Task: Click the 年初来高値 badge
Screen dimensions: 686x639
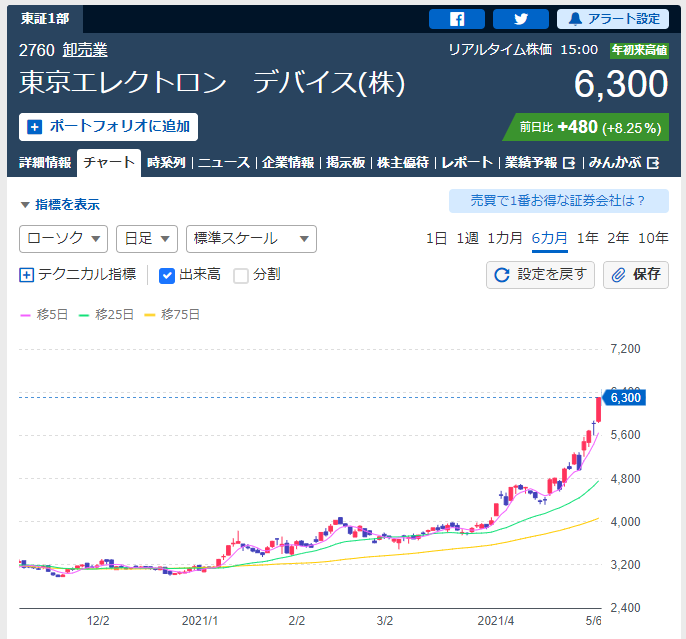Action: click(x=640, y=50)
